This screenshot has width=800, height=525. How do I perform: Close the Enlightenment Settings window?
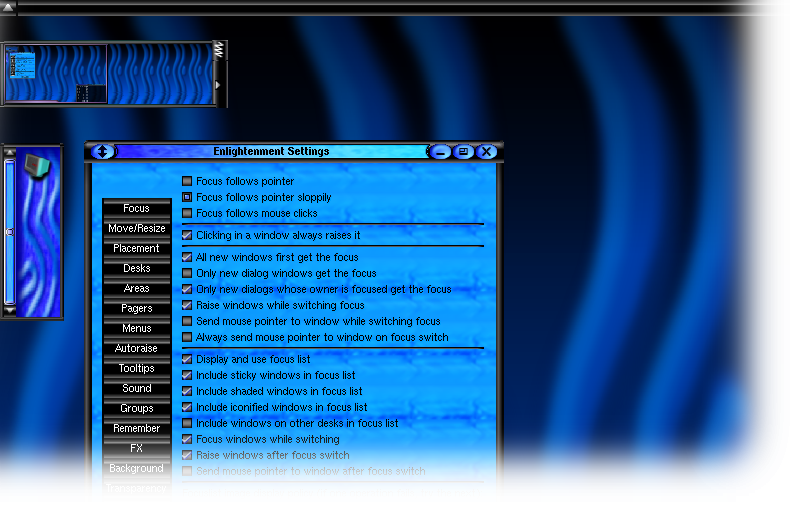coord(486,152)
